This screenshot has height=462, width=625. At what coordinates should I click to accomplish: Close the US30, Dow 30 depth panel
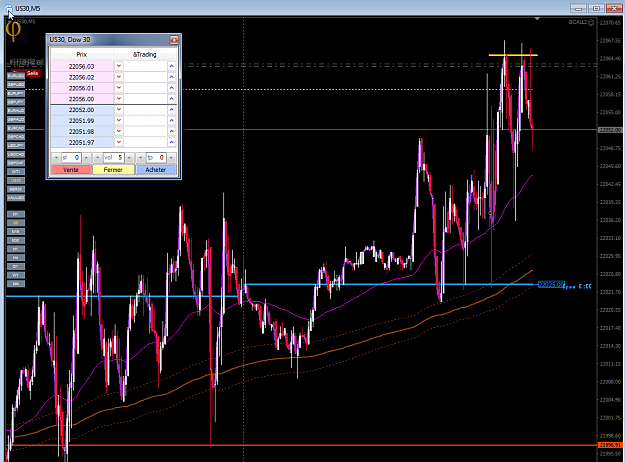[174, 40]
